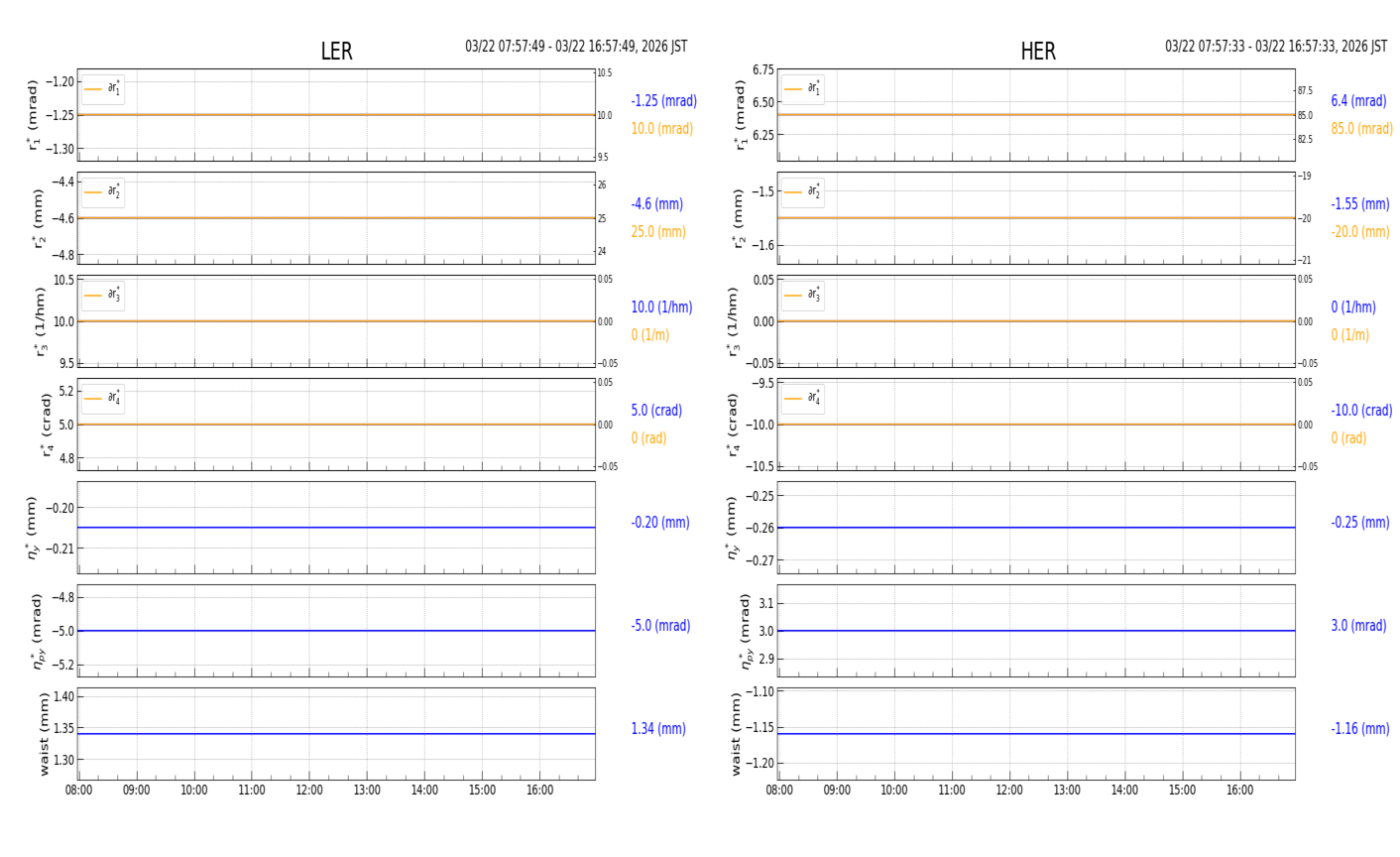The height and width of the screenshot is (857, 1400).
Task: Click the ηy* (mm) axis label in HER
Action: tap(734, 528)
